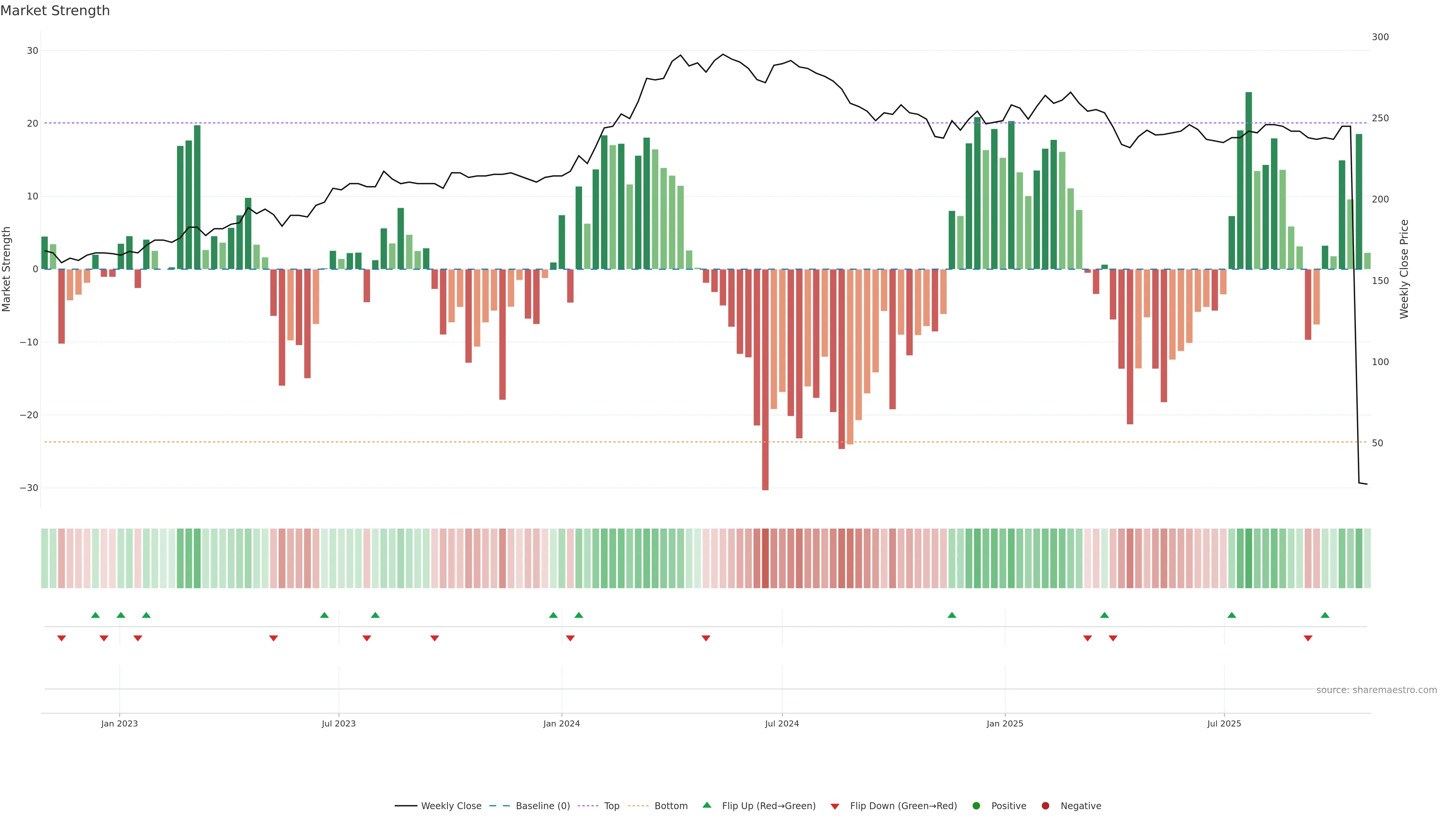This screenshot has width=1456, height=819.
Task: Click the Market Strength chart title
Action: pos(55,11)
